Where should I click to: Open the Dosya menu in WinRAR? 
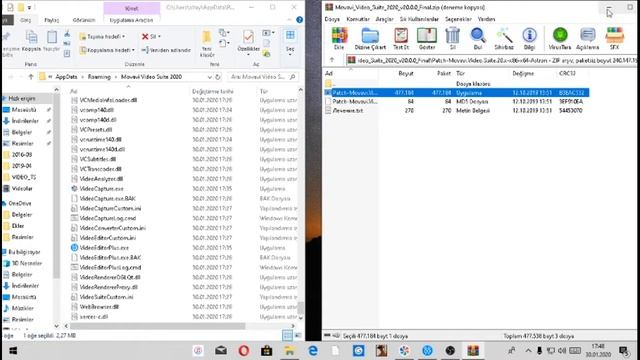[x=332, y=19]
